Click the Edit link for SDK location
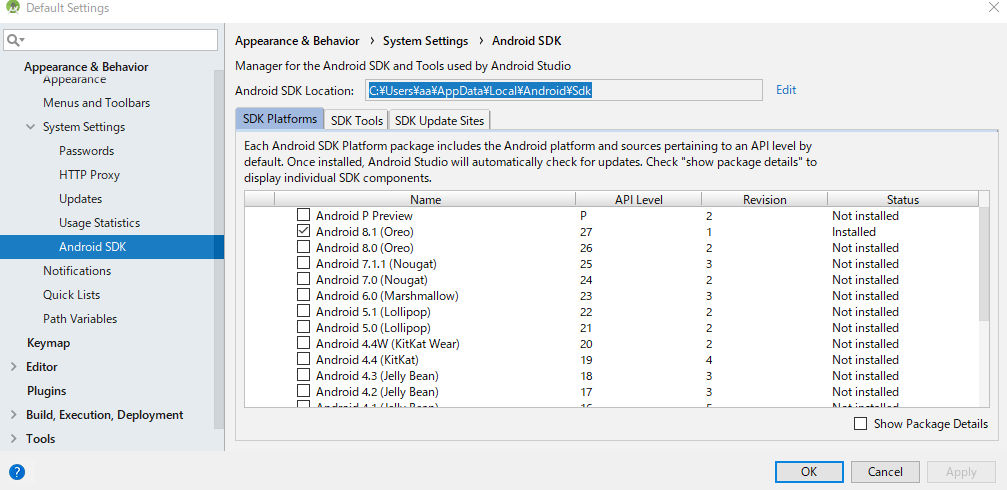 (x=786, y=90)
